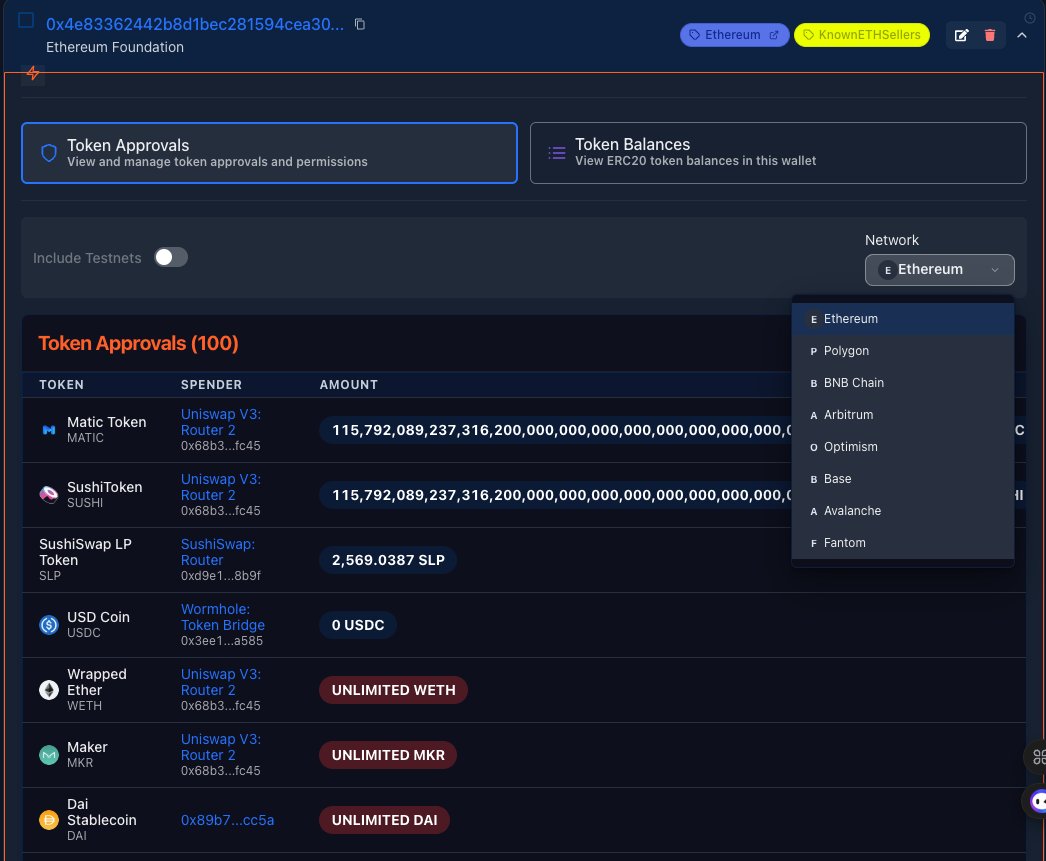
Task: Open Uniswap V3 Router 2 link in MKR row
Action: [221, 747]
